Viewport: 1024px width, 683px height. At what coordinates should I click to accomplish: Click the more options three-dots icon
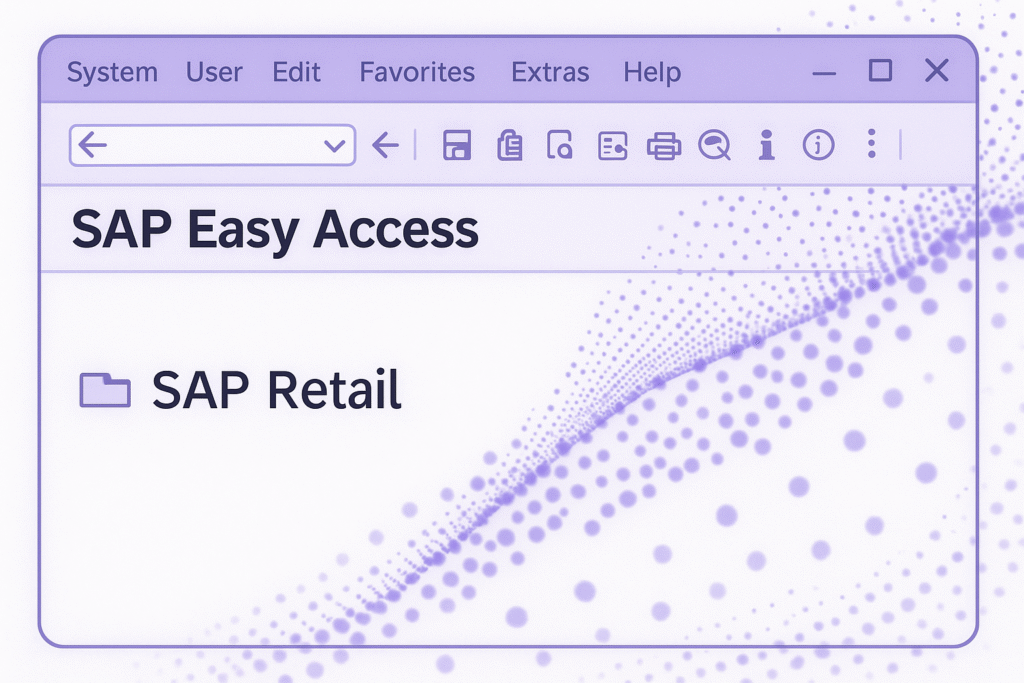(x=870, y=145)
